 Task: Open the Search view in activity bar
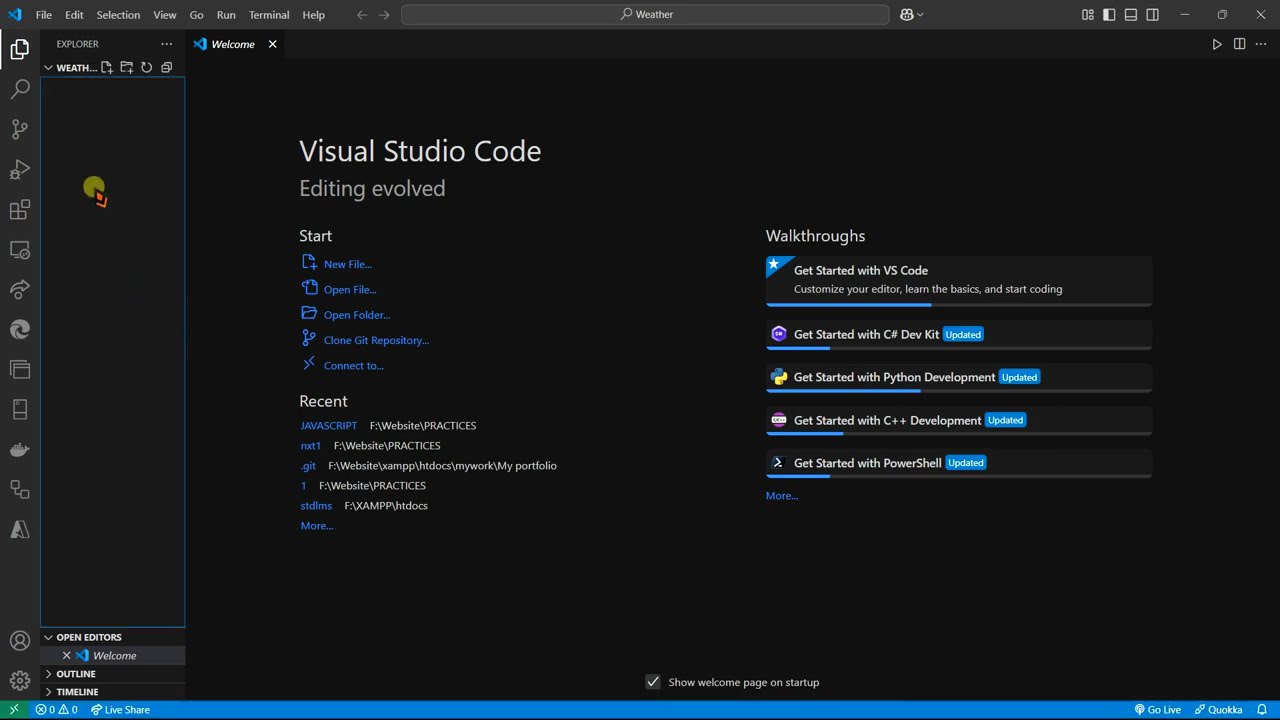coord(20,89)
